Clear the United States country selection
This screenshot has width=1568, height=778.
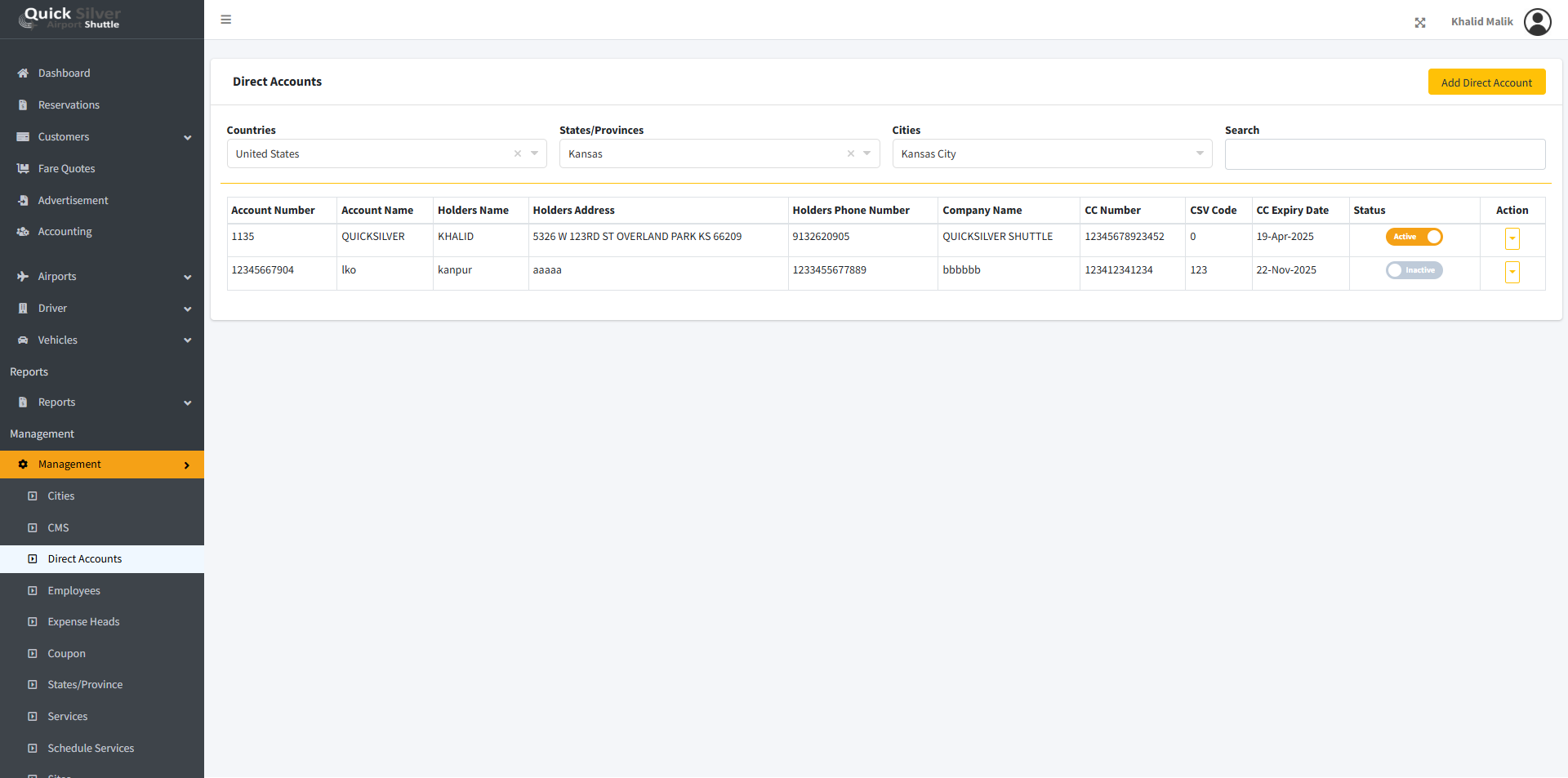click(518, 153)
